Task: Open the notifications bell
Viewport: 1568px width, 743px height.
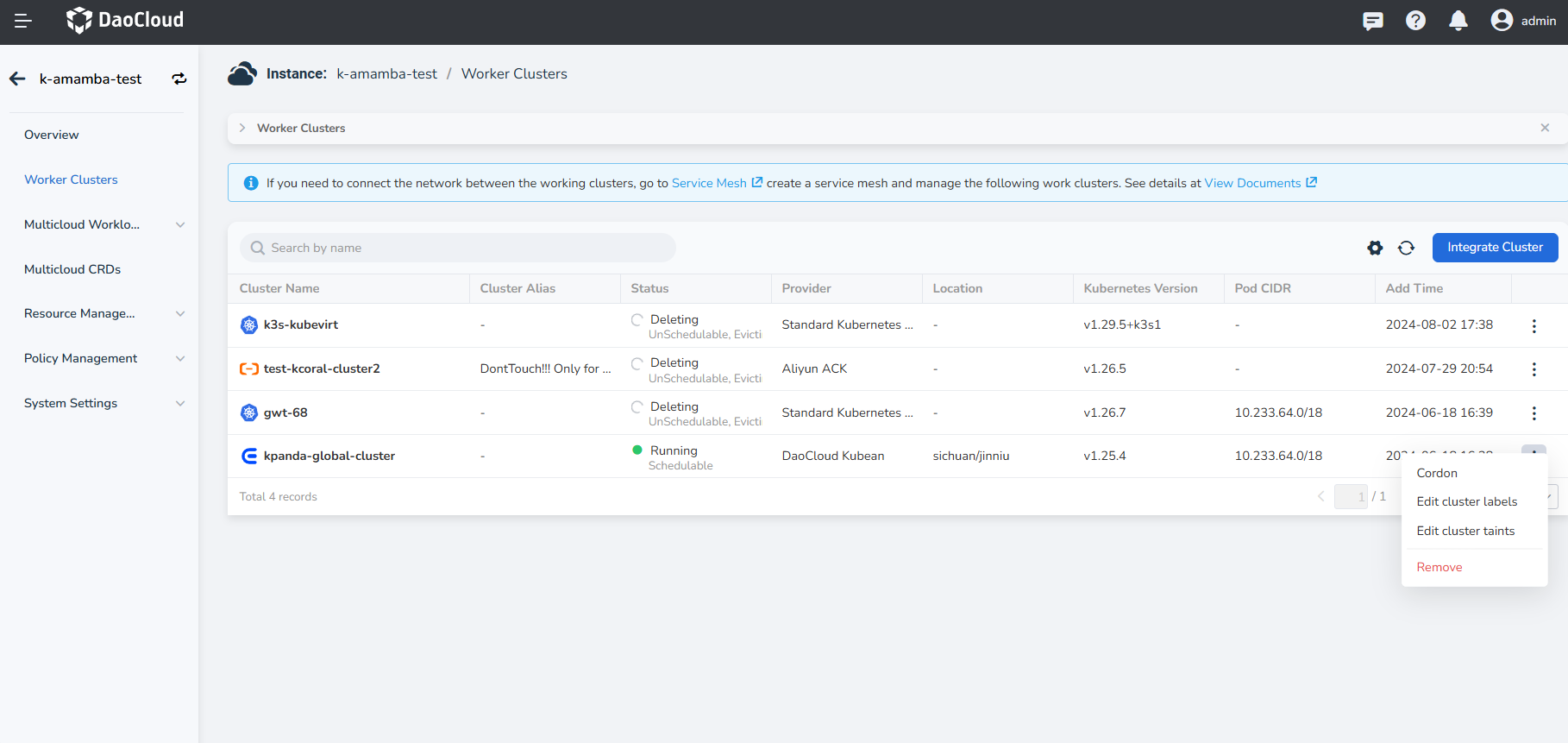Action: (1458, 21)
